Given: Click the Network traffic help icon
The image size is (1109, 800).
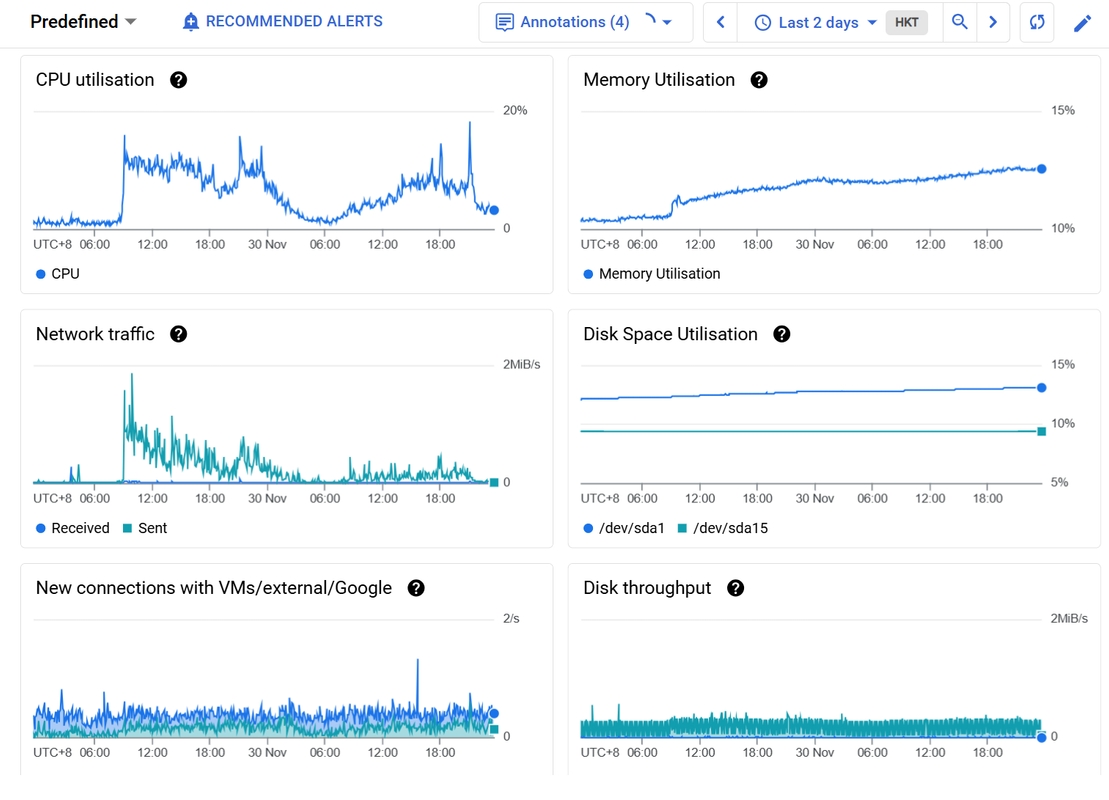Looking at the screenshot, I should tap(178, 334).
